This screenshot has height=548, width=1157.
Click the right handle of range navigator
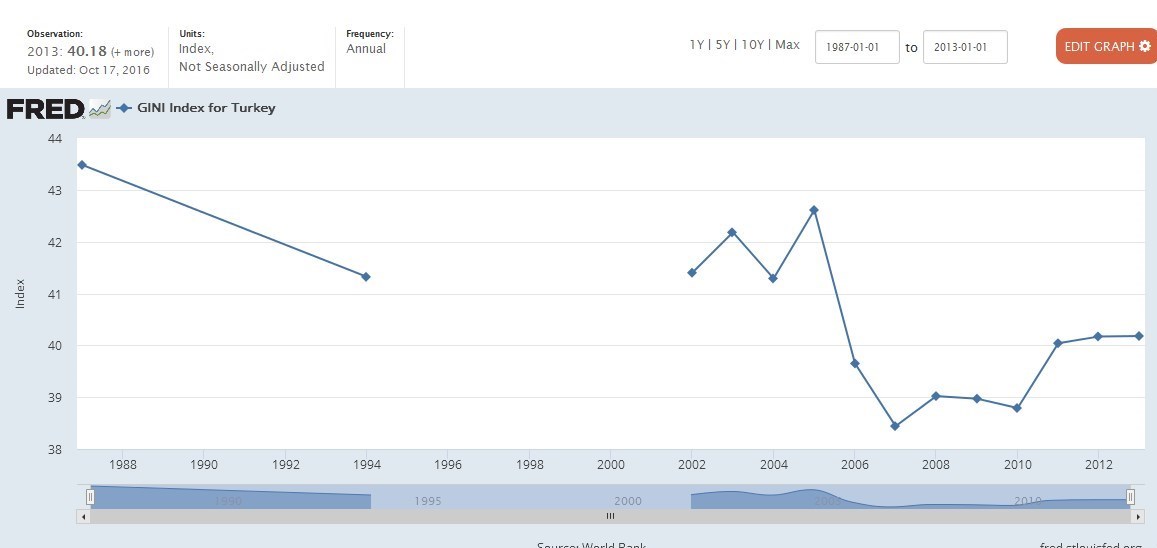pos(1130,496)
